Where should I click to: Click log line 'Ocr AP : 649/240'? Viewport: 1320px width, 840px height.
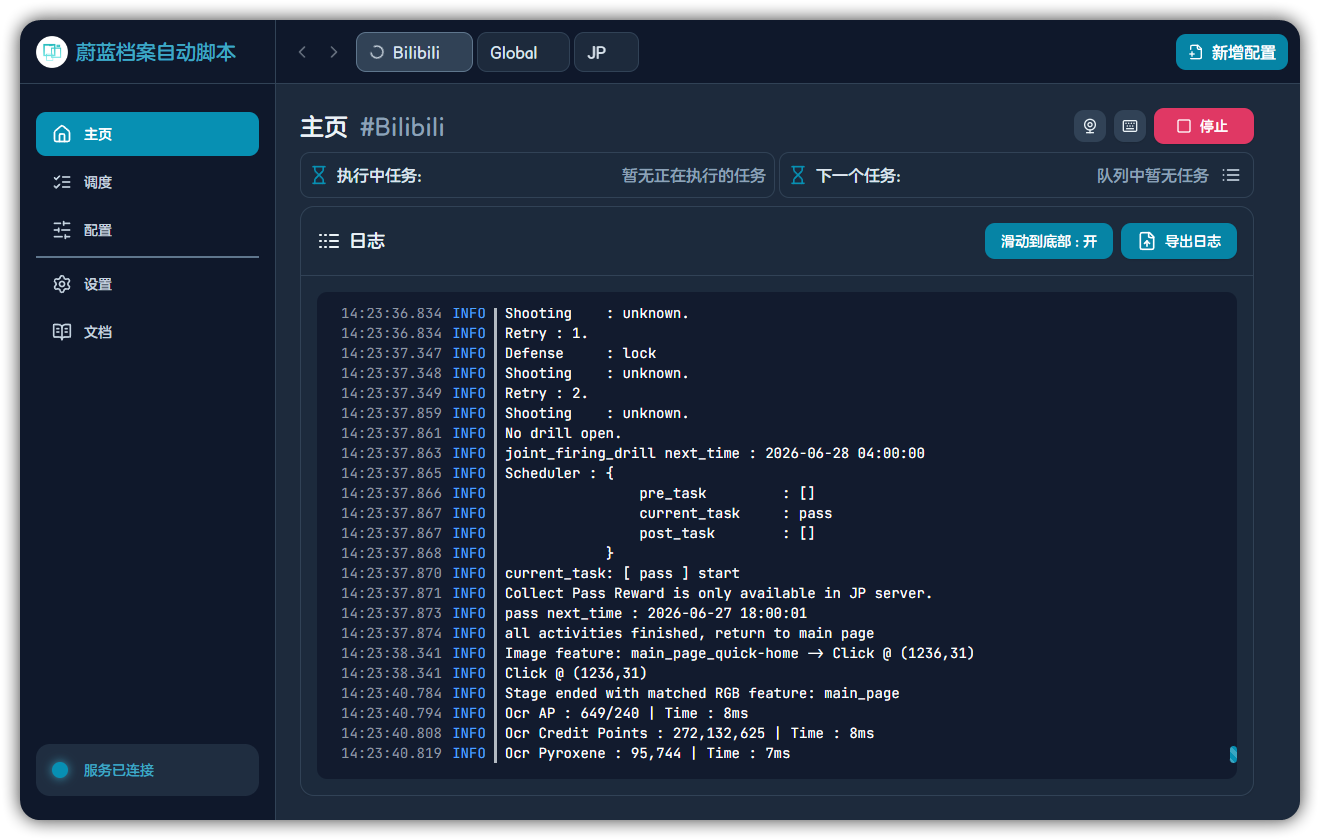coord(626,713)
